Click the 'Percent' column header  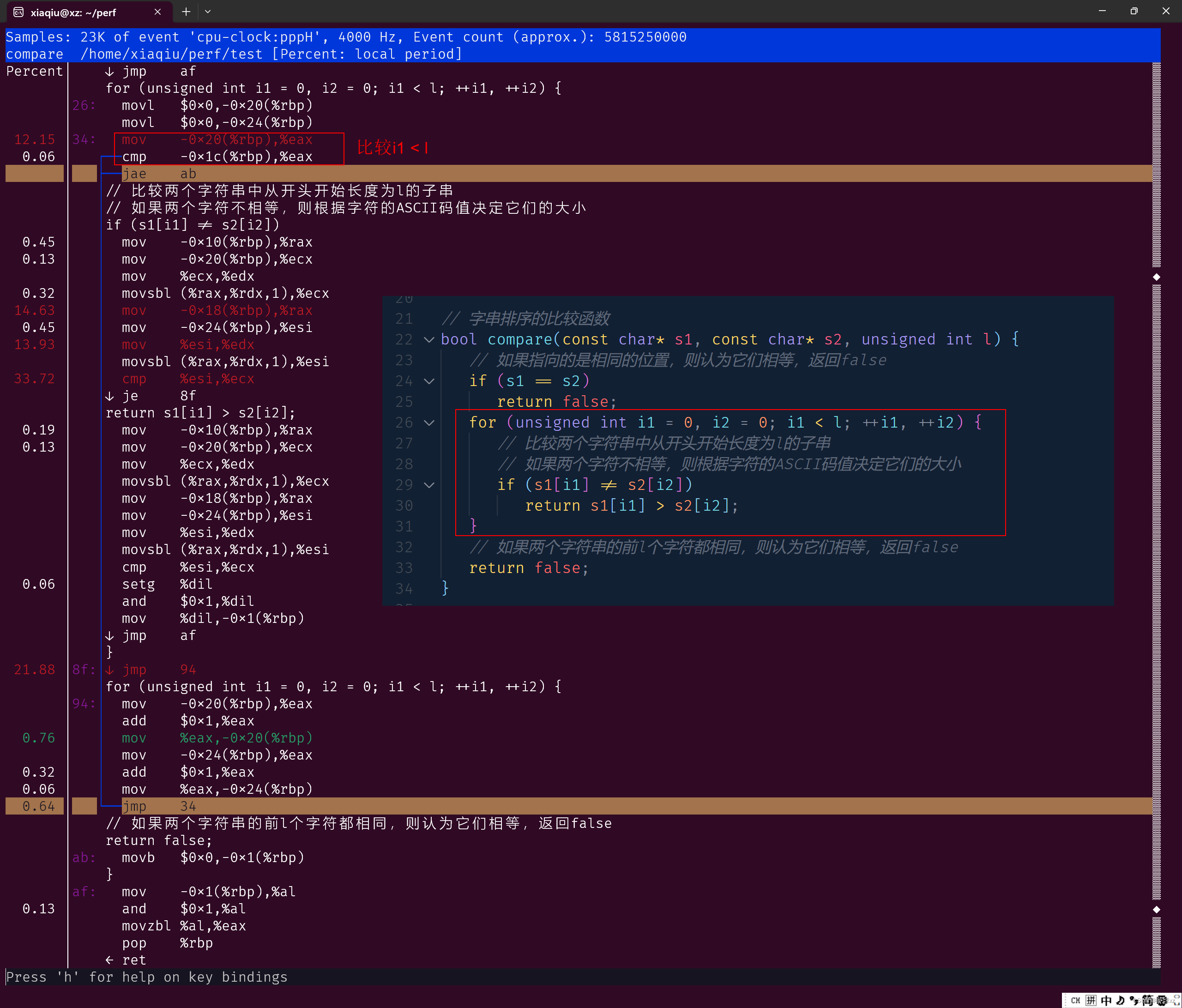point(34,71)
